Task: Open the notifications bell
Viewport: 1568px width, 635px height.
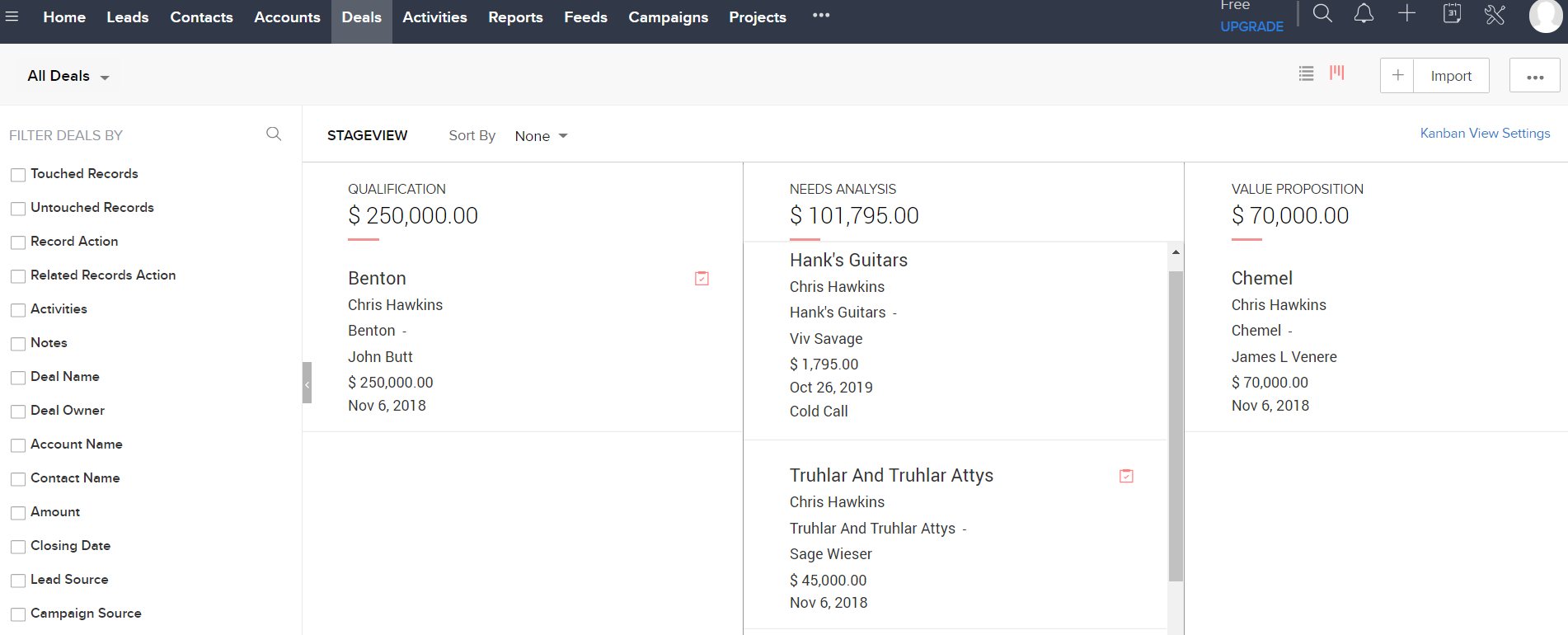Action: click(1364, 14)
